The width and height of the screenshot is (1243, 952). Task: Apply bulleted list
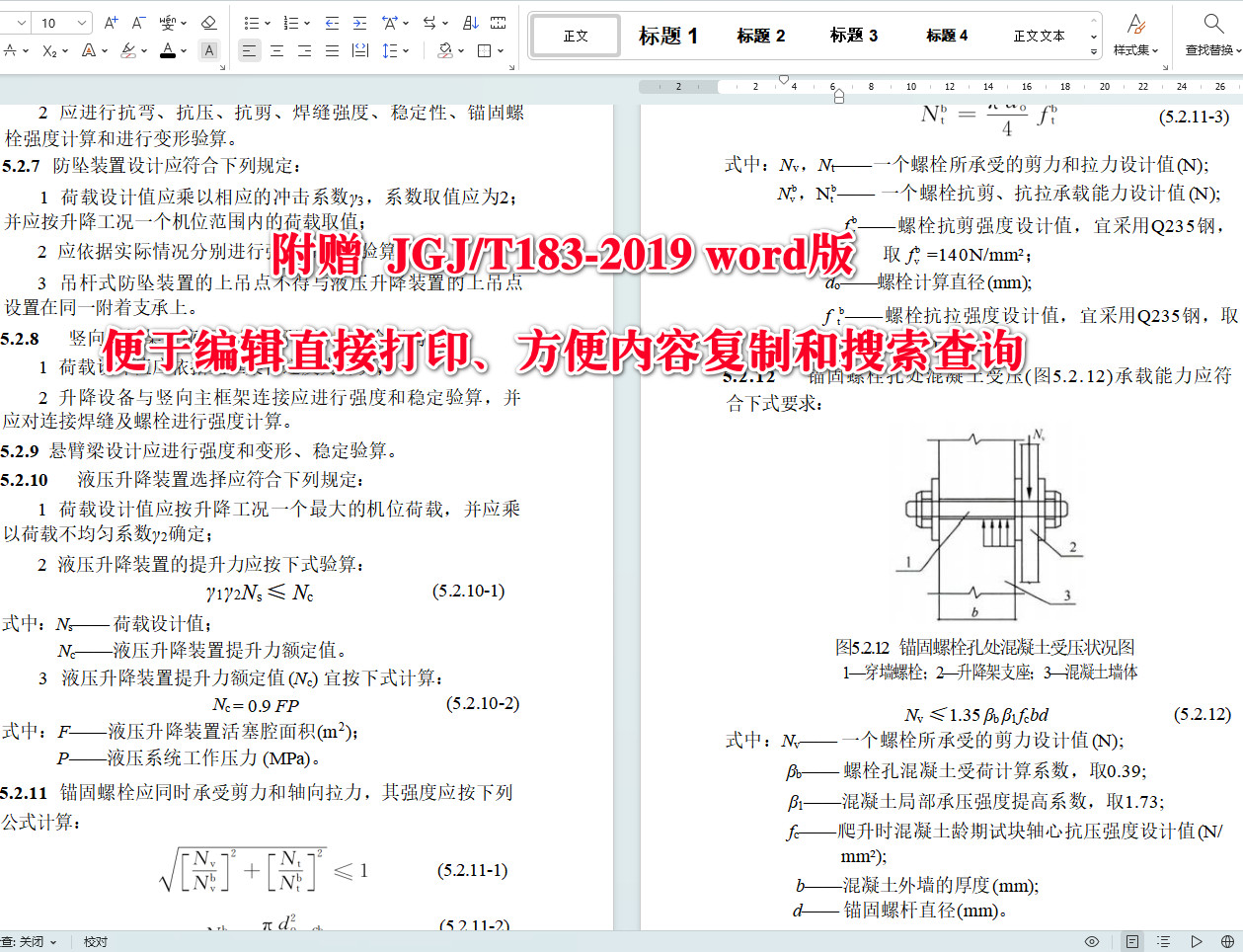pos(252,23)
